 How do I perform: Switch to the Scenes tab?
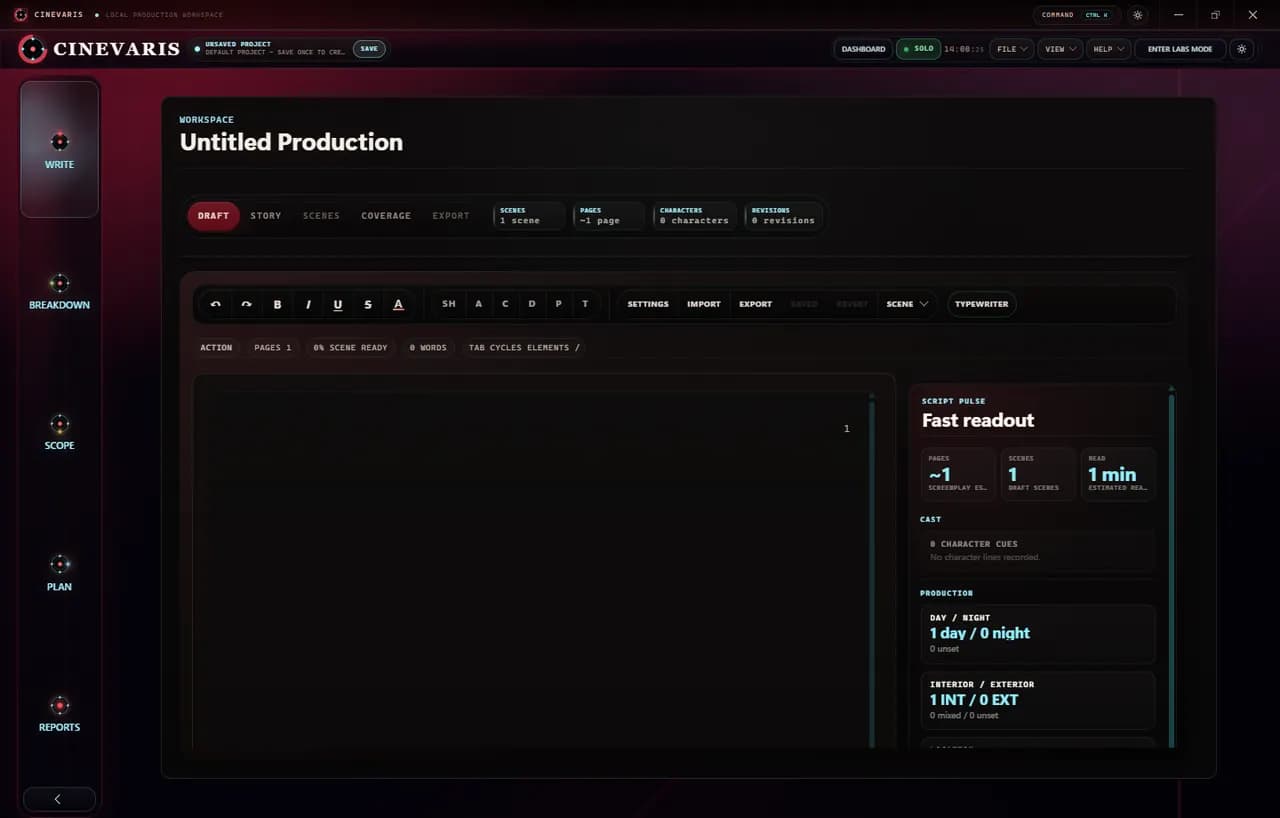coord(321,216)
